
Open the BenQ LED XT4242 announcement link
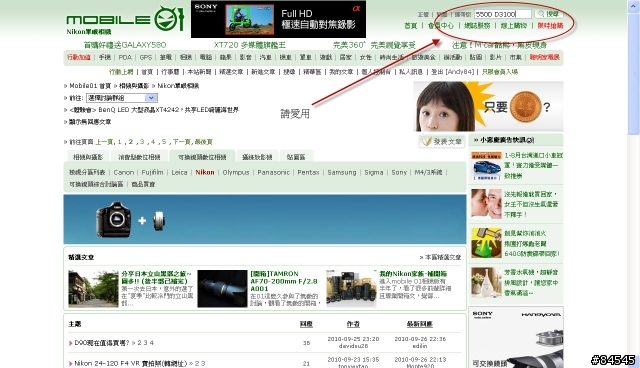pyautogui.click(x=154, y=110)
